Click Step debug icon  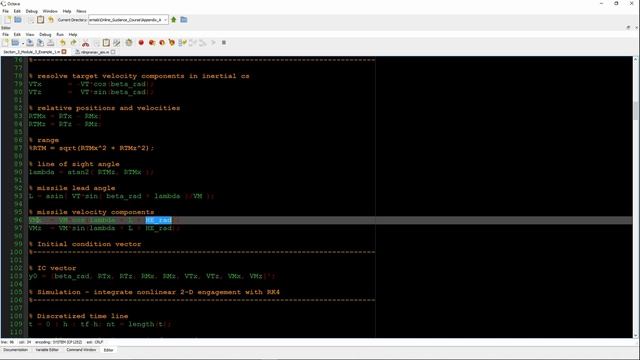(182, 42)
